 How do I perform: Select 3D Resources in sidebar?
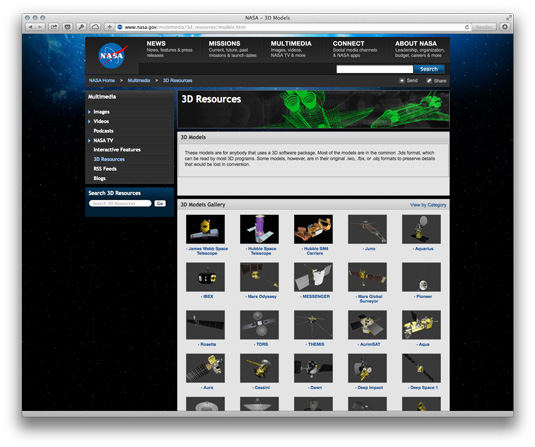[109, 159]
